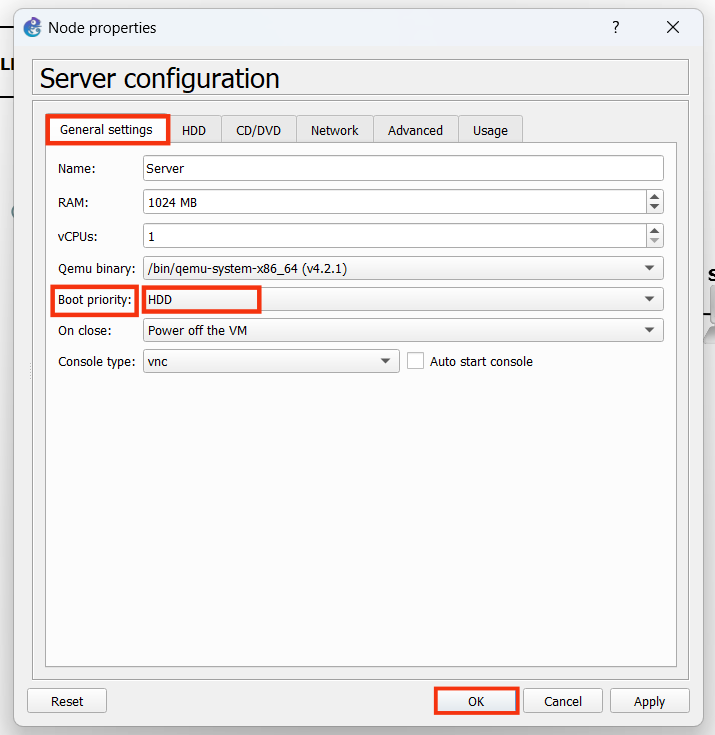The height and width of the screenshot is (735, 715).
Task: Decrease RAM with the down arrow
Action: click(654, 208)
